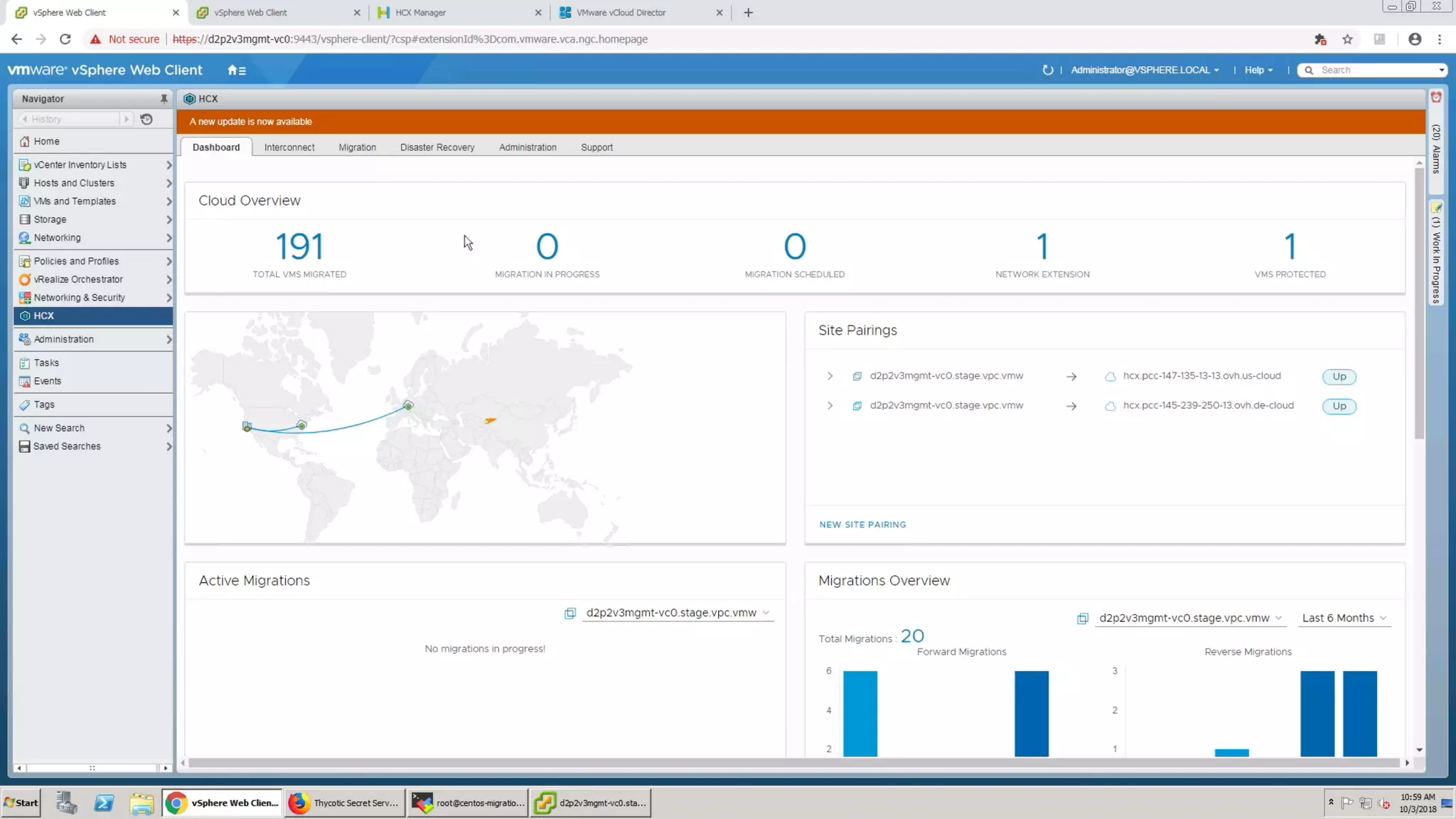Open browser profile icon
This screenshot has height=819, width=1456.
[x=1415, y=39]
